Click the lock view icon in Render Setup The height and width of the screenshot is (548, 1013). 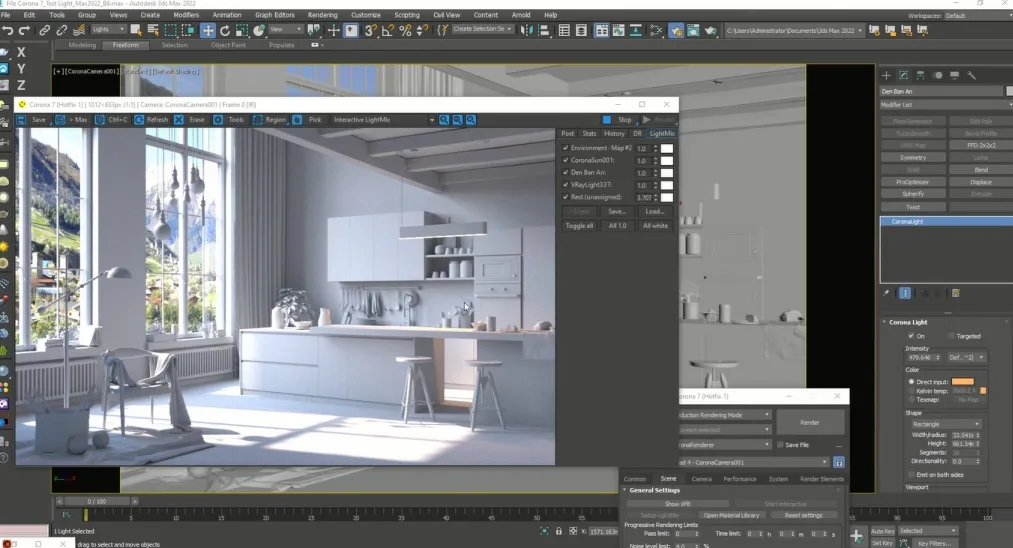[839, 462]
